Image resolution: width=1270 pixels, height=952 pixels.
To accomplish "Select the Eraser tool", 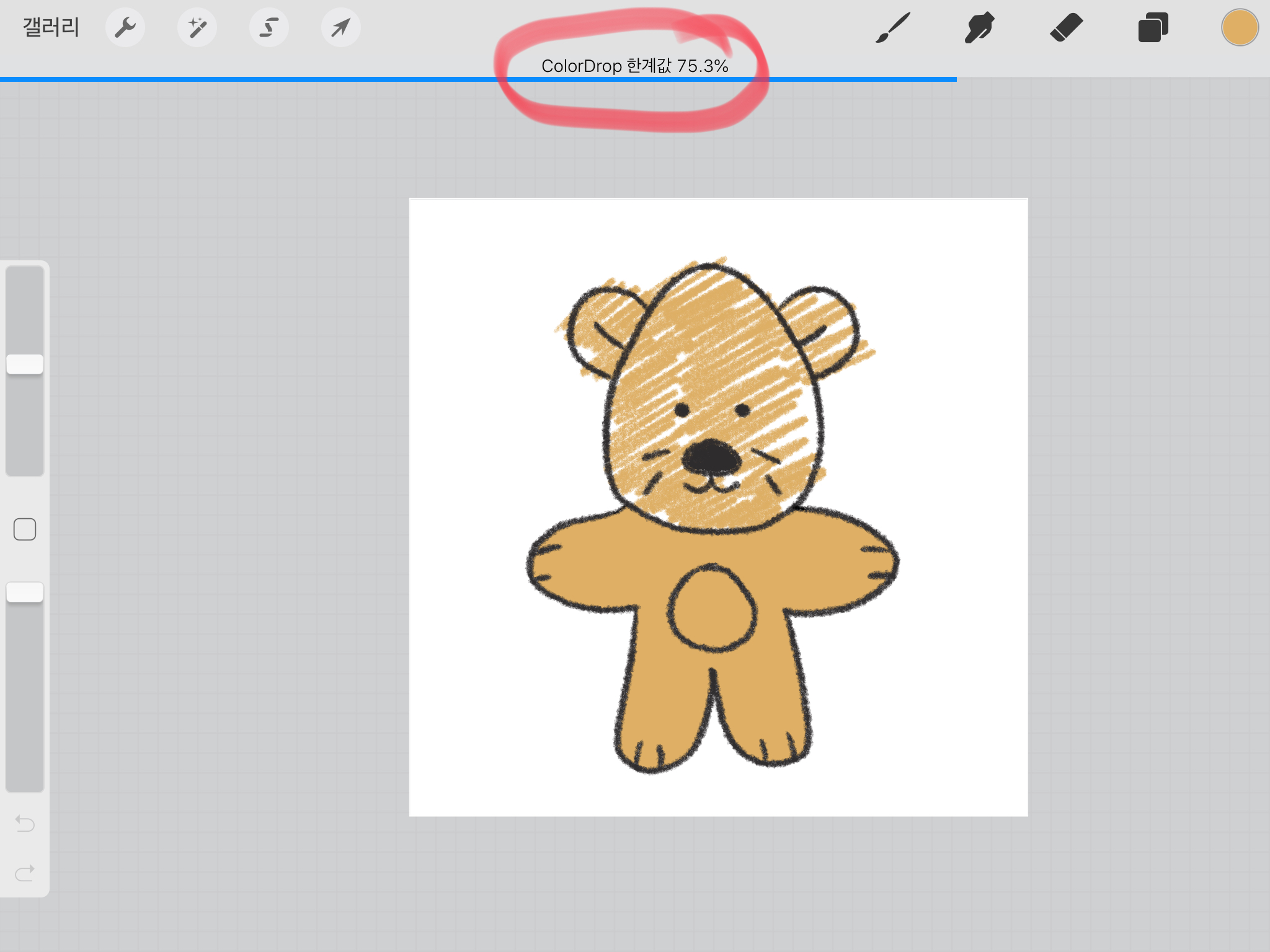I will coord(1066,28).
